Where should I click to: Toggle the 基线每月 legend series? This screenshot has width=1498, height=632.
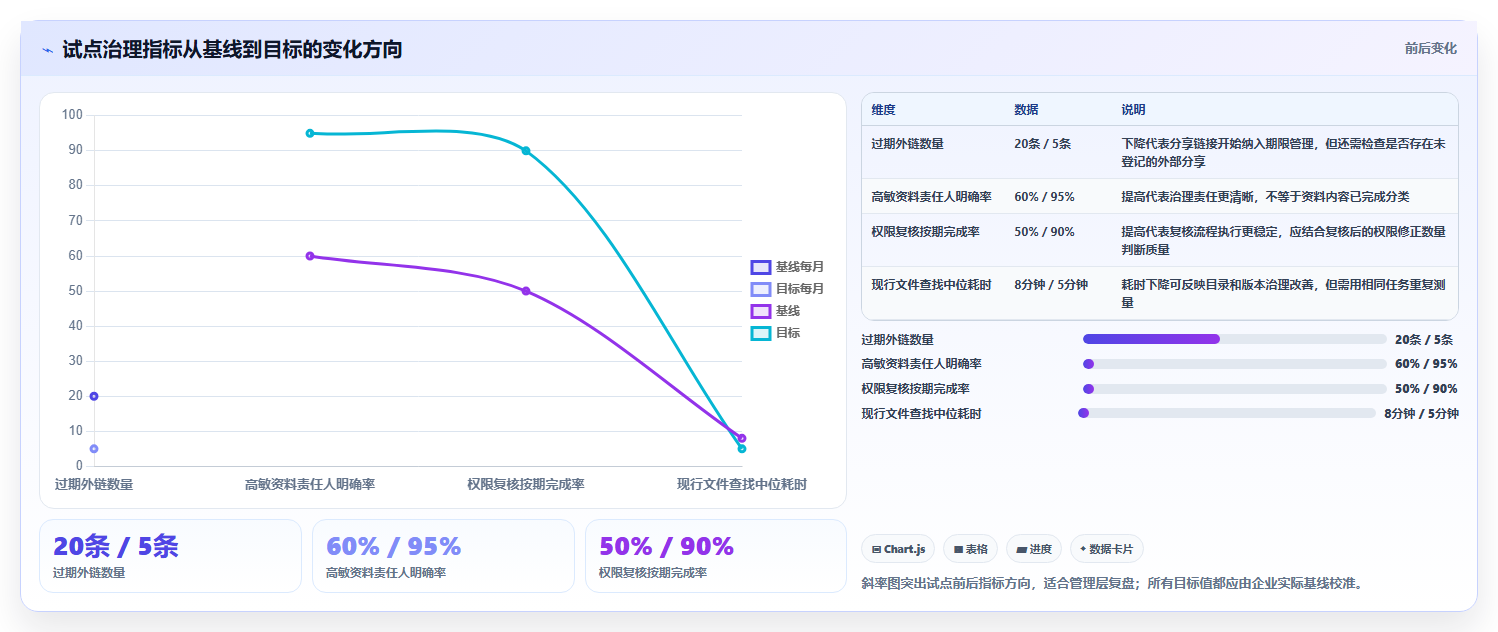coord(787,267)
